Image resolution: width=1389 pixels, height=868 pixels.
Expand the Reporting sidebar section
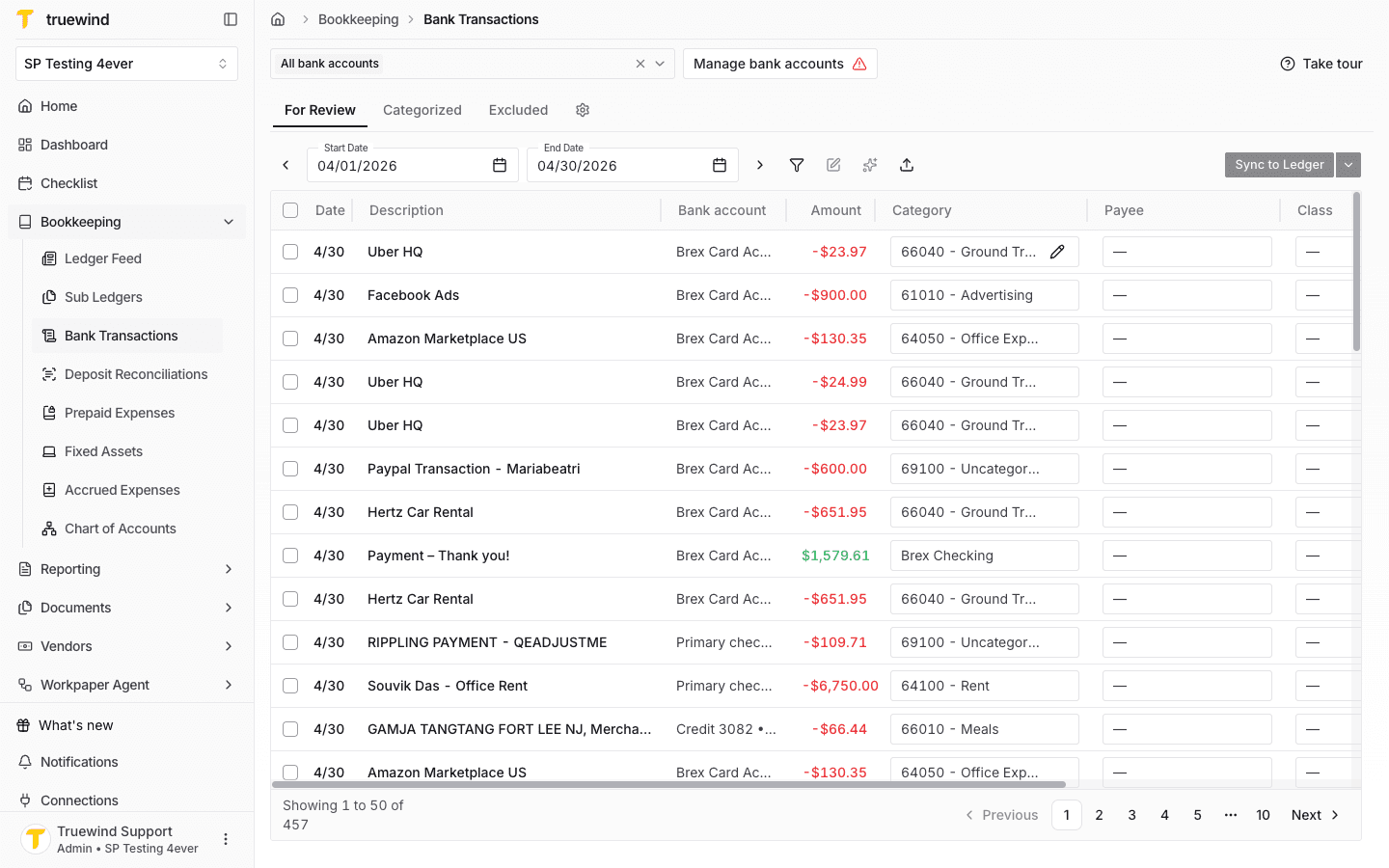point(229,569)
